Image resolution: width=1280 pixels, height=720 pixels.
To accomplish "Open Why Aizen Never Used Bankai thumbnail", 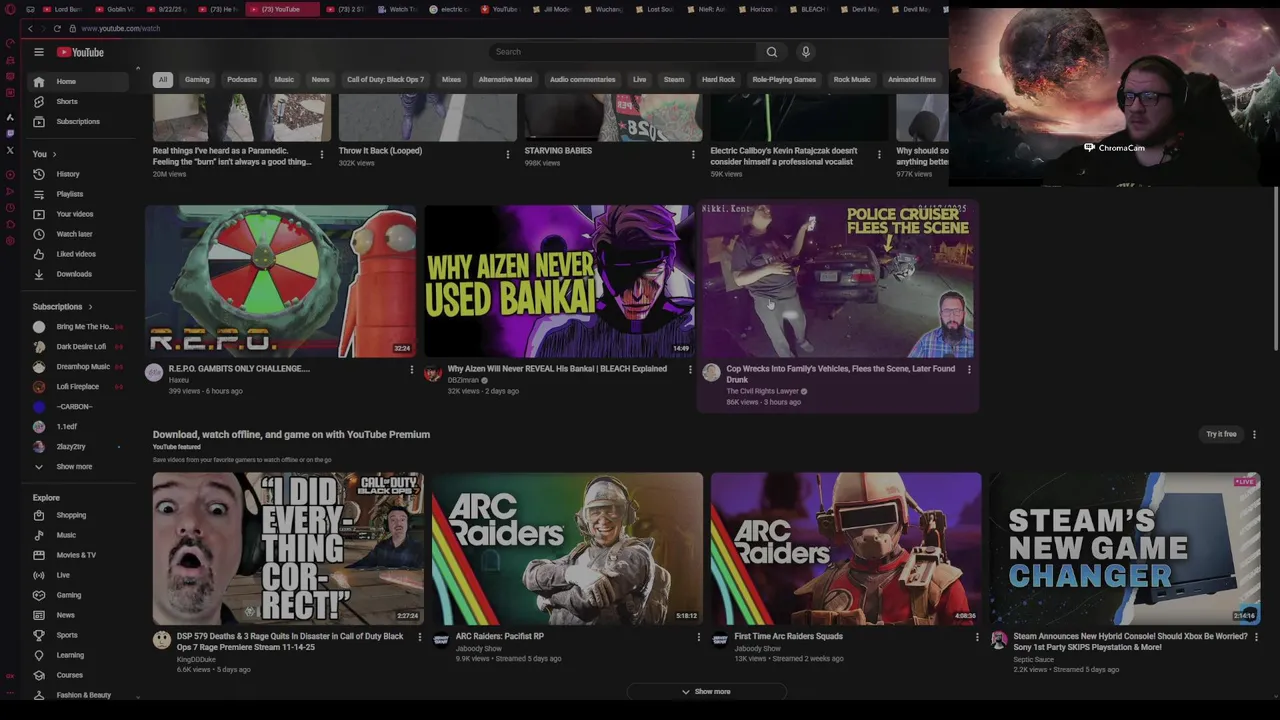I will [x=559, y=281].
